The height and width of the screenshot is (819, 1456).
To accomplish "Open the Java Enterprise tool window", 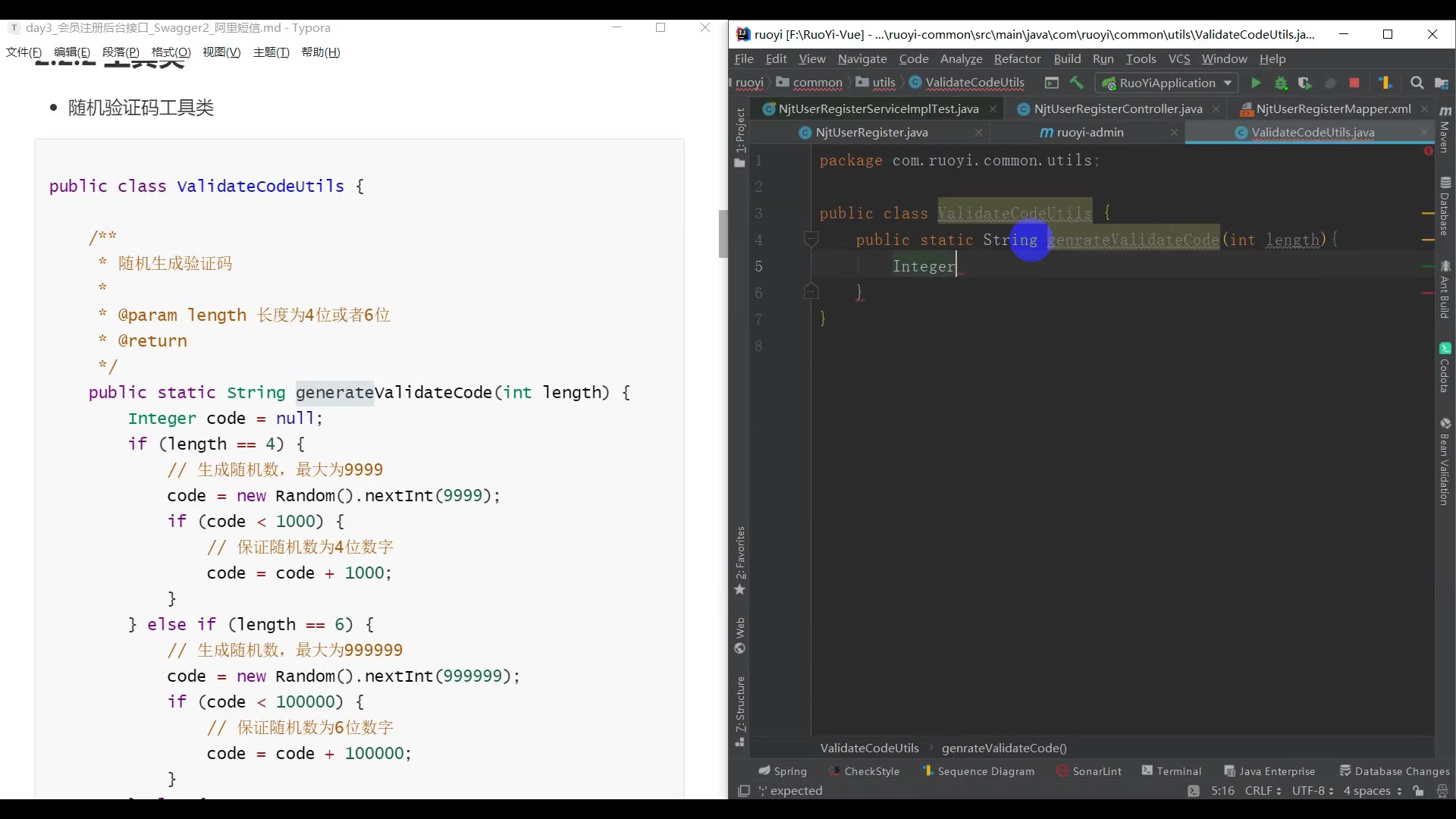I will [x=1269, y=771].
